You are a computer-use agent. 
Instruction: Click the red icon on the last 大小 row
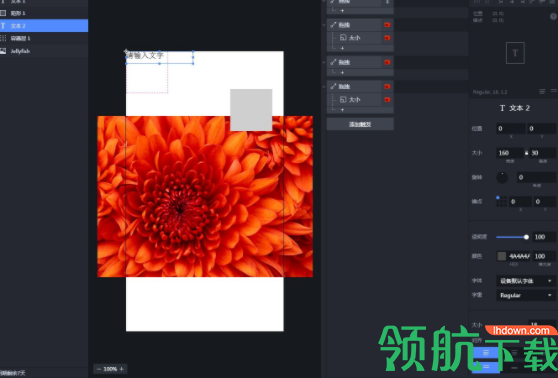click(x=387, y=100)
